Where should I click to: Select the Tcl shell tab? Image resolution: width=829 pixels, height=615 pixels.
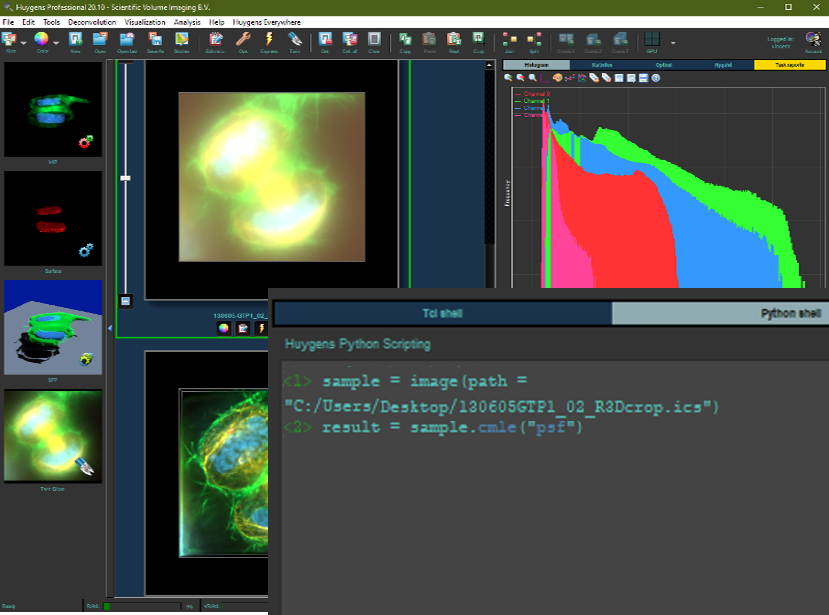(x=442, y=314)
